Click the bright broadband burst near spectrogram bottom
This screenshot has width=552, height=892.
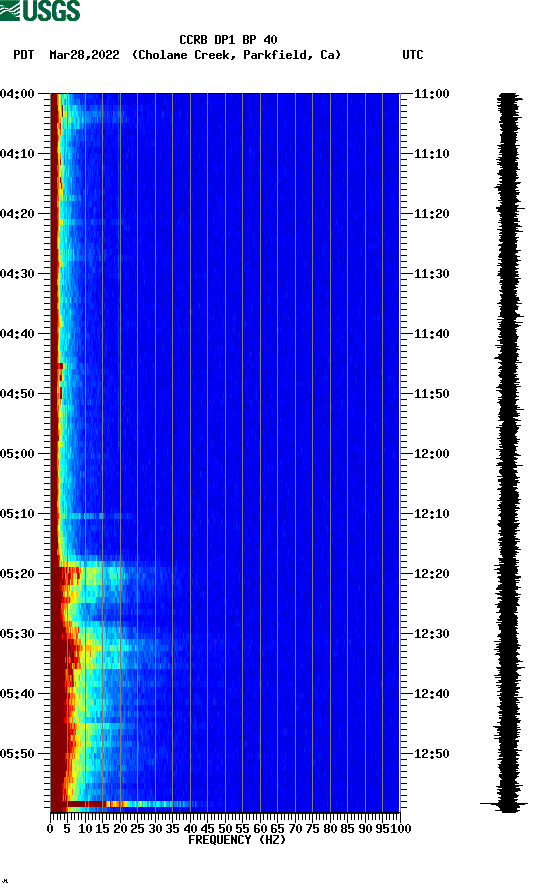click(128, 804)
